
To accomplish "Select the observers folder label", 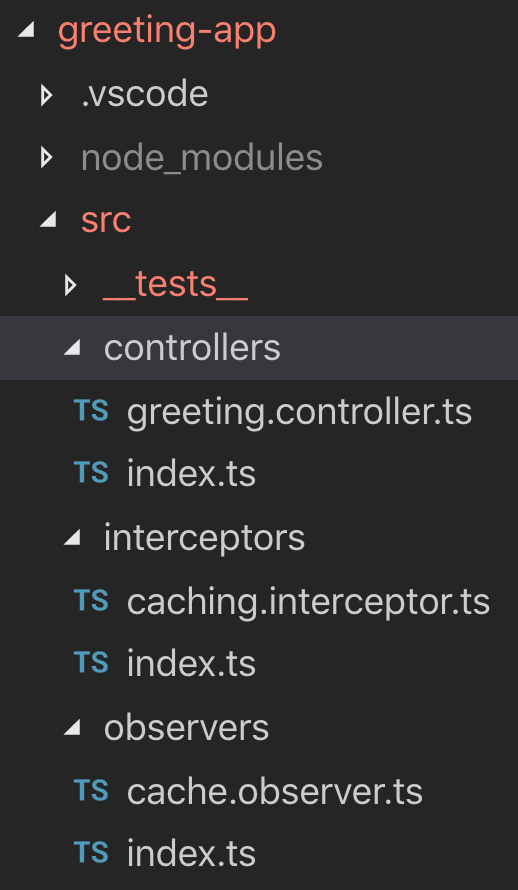I will [186, 728].
